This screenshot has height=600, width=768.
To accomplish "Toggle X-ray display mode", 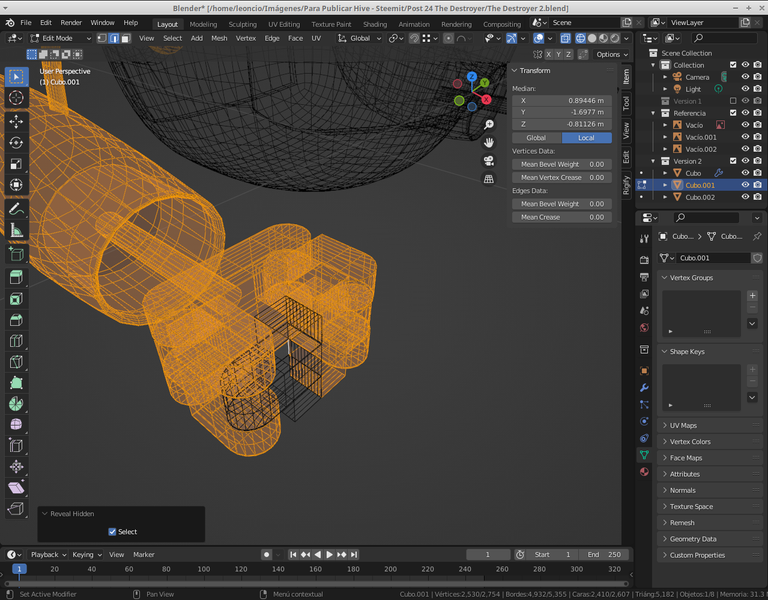I will pyautogui.click(x=565, y=38).
